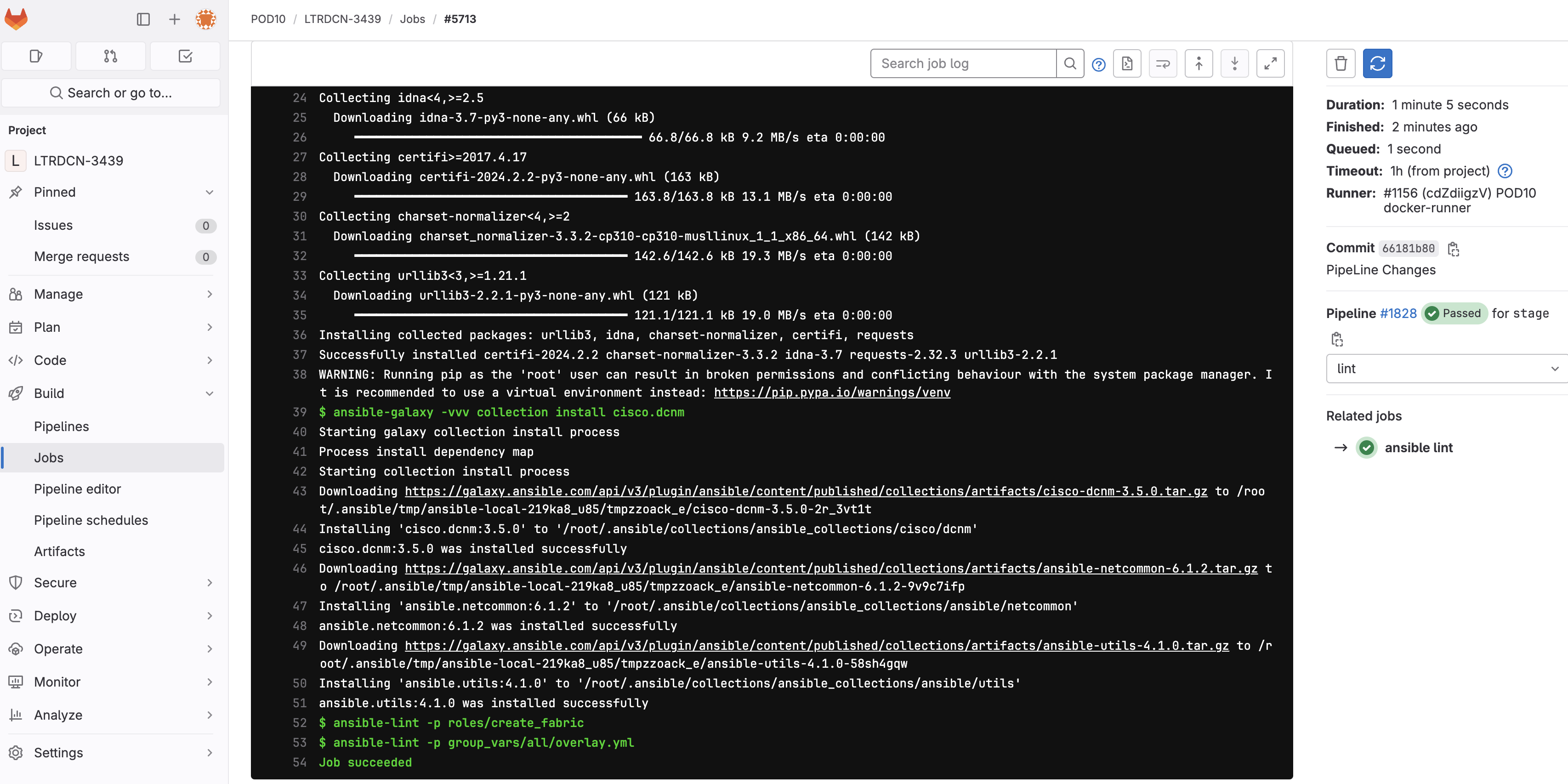
Task: Collapse the Build menu chevron
Action: (210, 393)
